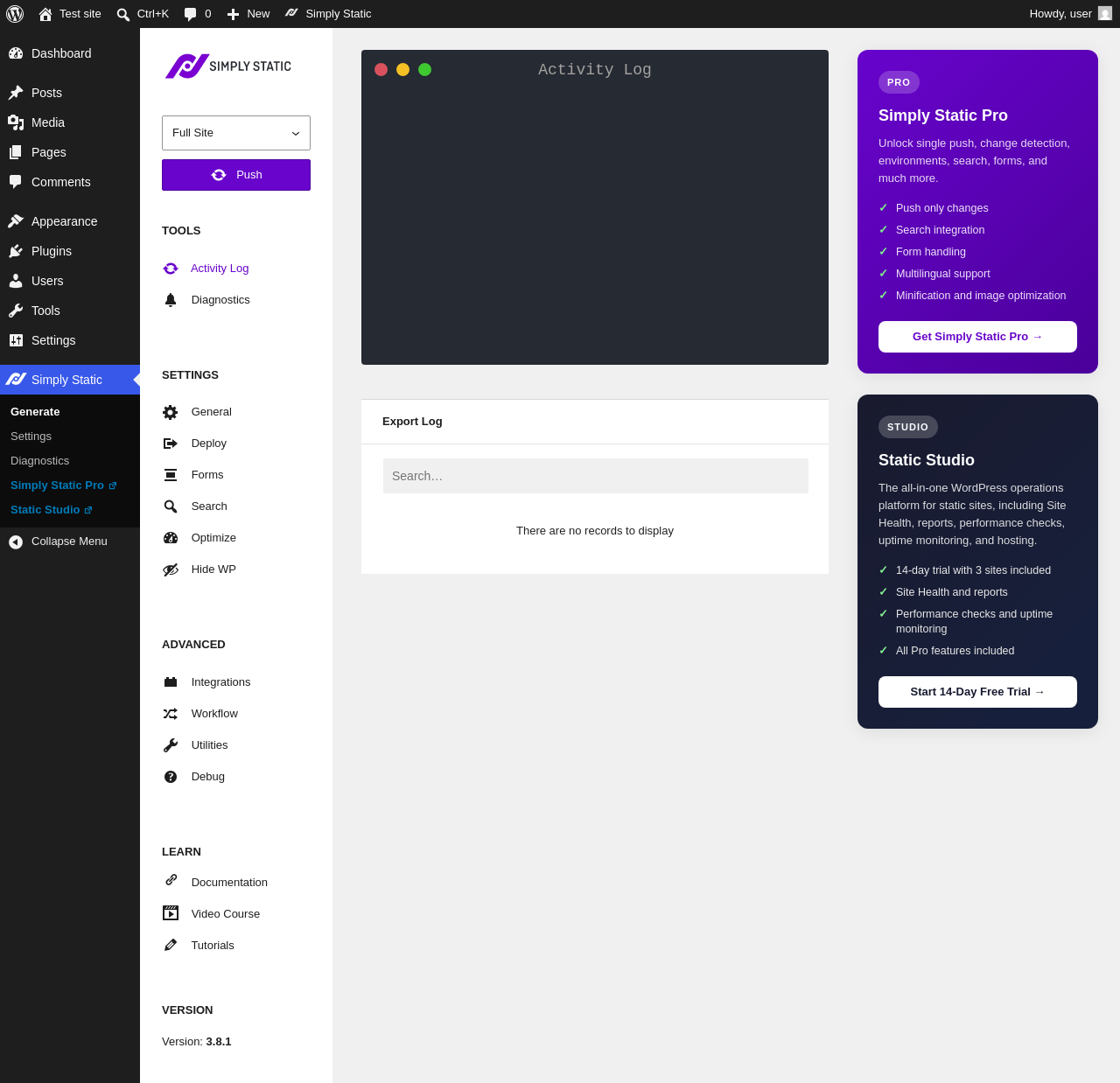Open the Tools menu in WordPress sidebar
Image resolution: width=1120 pixels, height=1083 pixels.
click(70, 311)
